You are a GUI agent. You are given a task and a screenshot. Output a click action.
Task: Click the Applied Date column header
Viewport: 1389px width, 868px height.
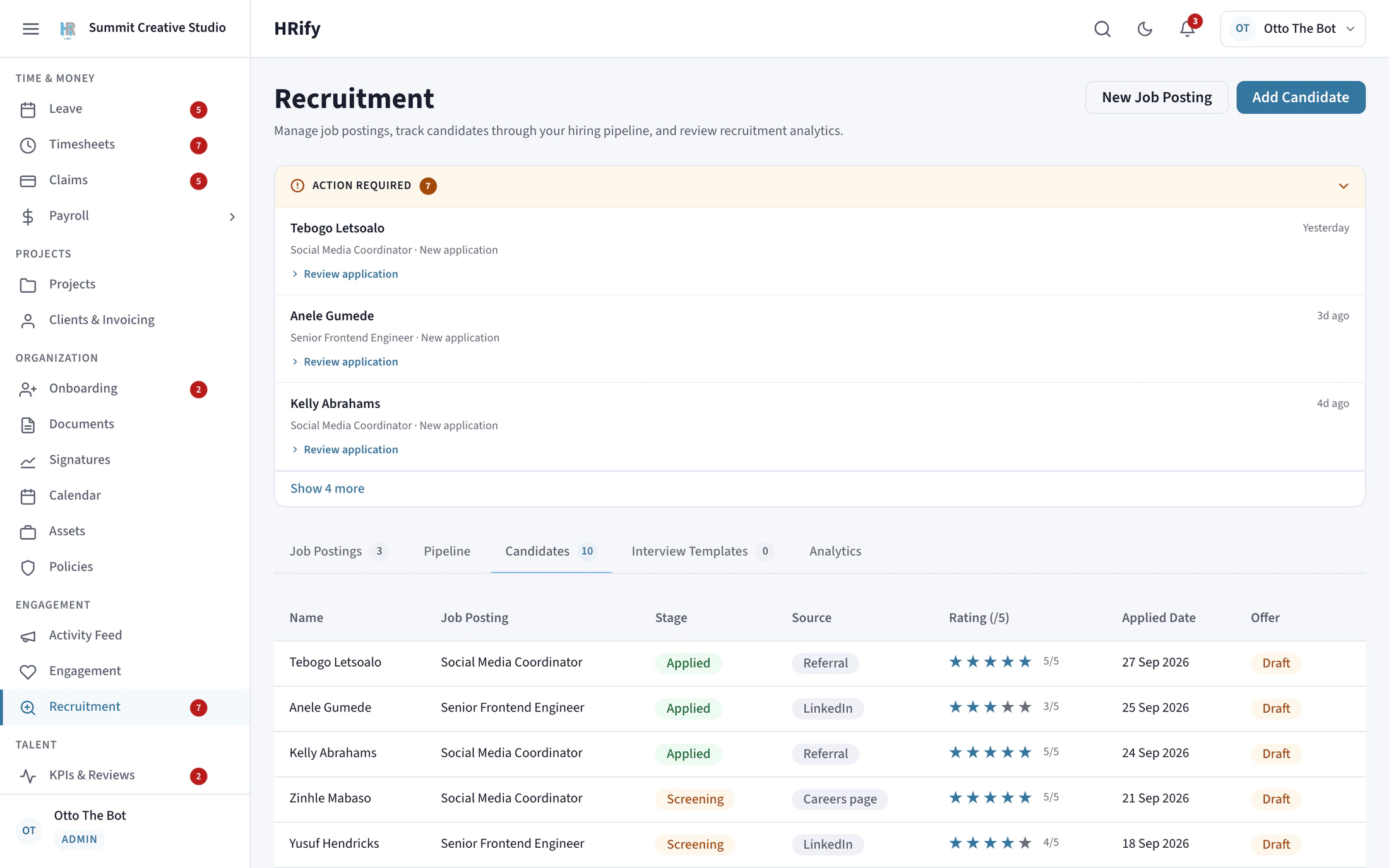click(x=1159, y=617)
